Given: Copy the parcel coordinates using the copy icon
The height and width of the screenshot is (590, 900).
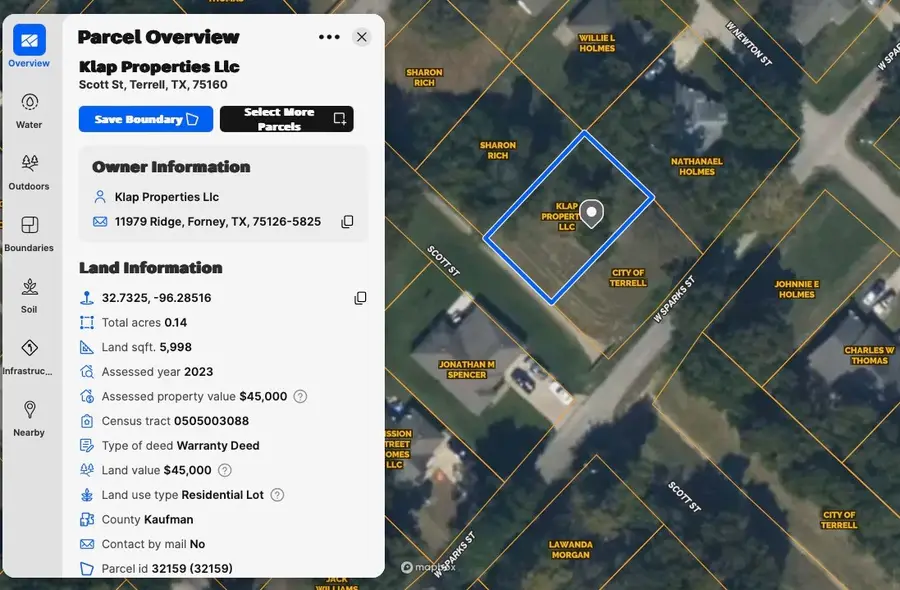Looking at the screenshot, I should click(360, 297).
